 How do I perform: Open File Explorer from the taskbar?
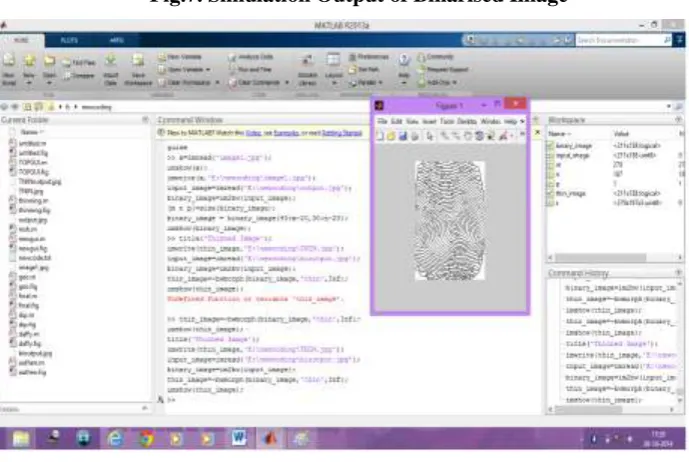point(21,438)
